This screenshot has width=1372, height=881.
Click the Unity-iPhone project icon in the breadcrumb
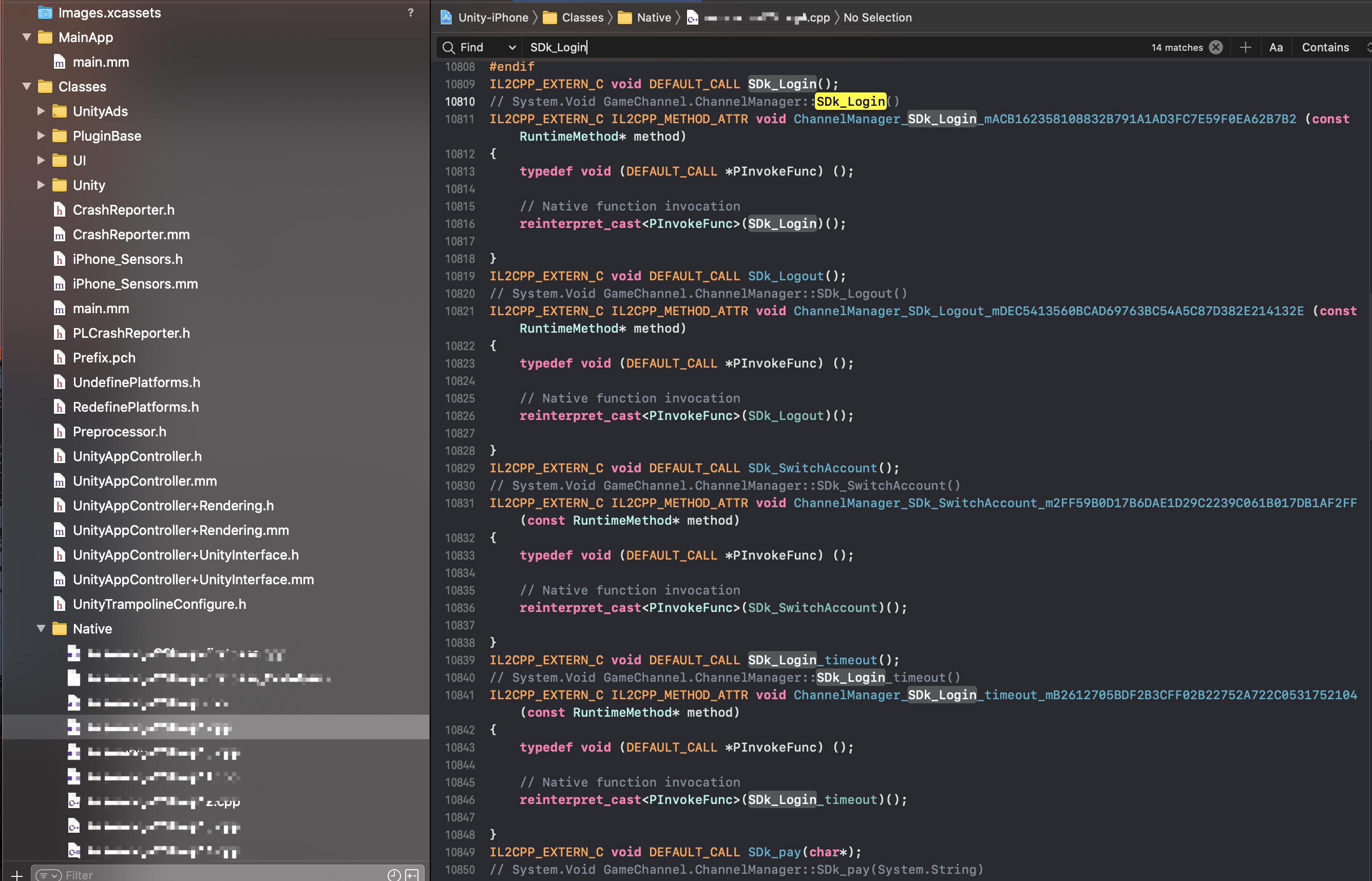click(x=446, y=18)
